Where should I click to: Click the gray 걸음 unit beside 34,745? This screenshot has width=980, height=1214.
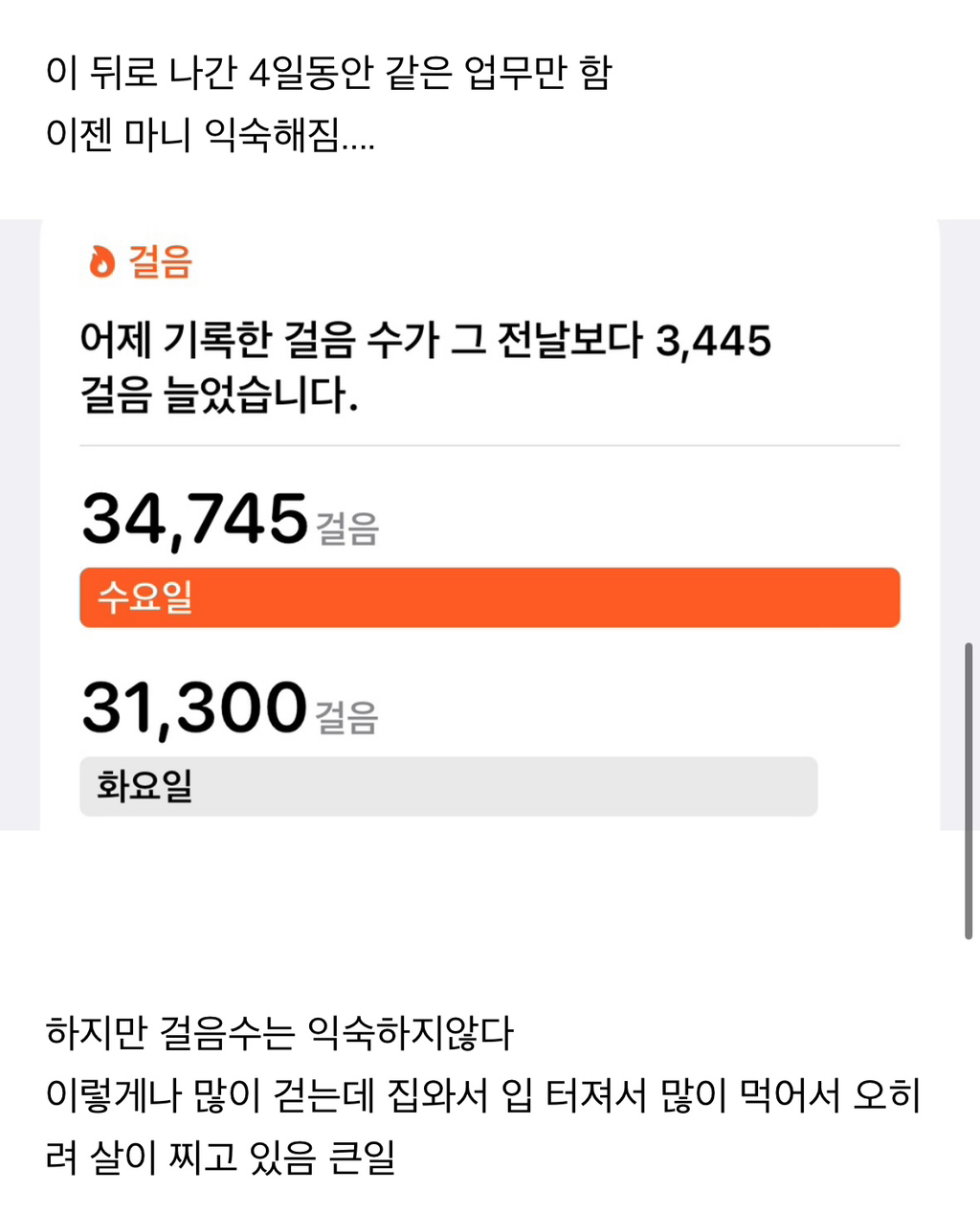tap(347, 528)
